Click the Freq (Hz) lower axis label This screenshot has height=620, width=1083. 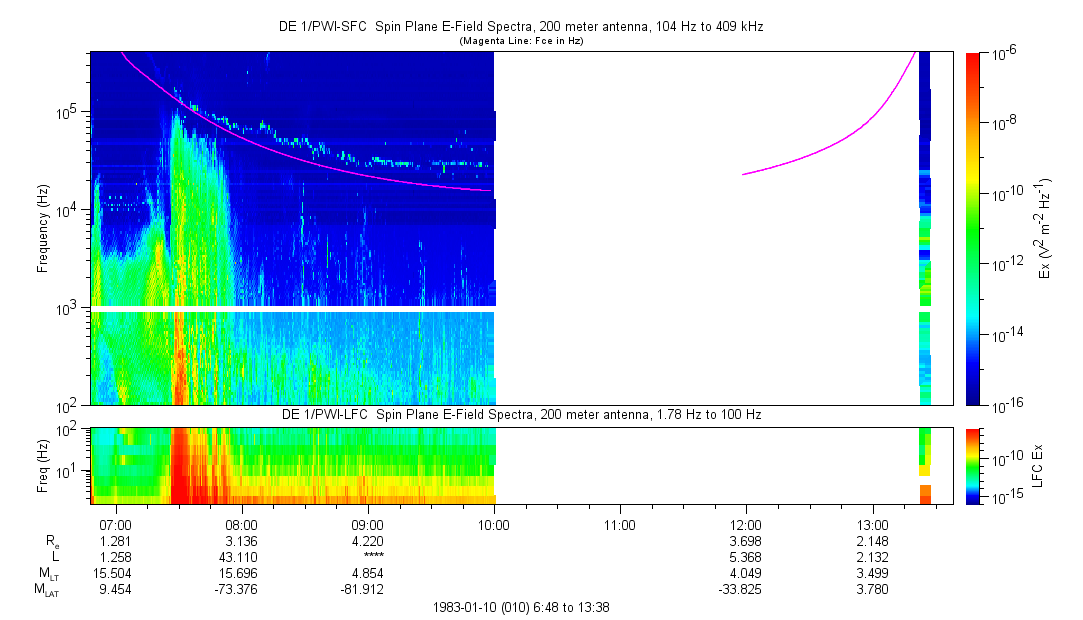43,465
